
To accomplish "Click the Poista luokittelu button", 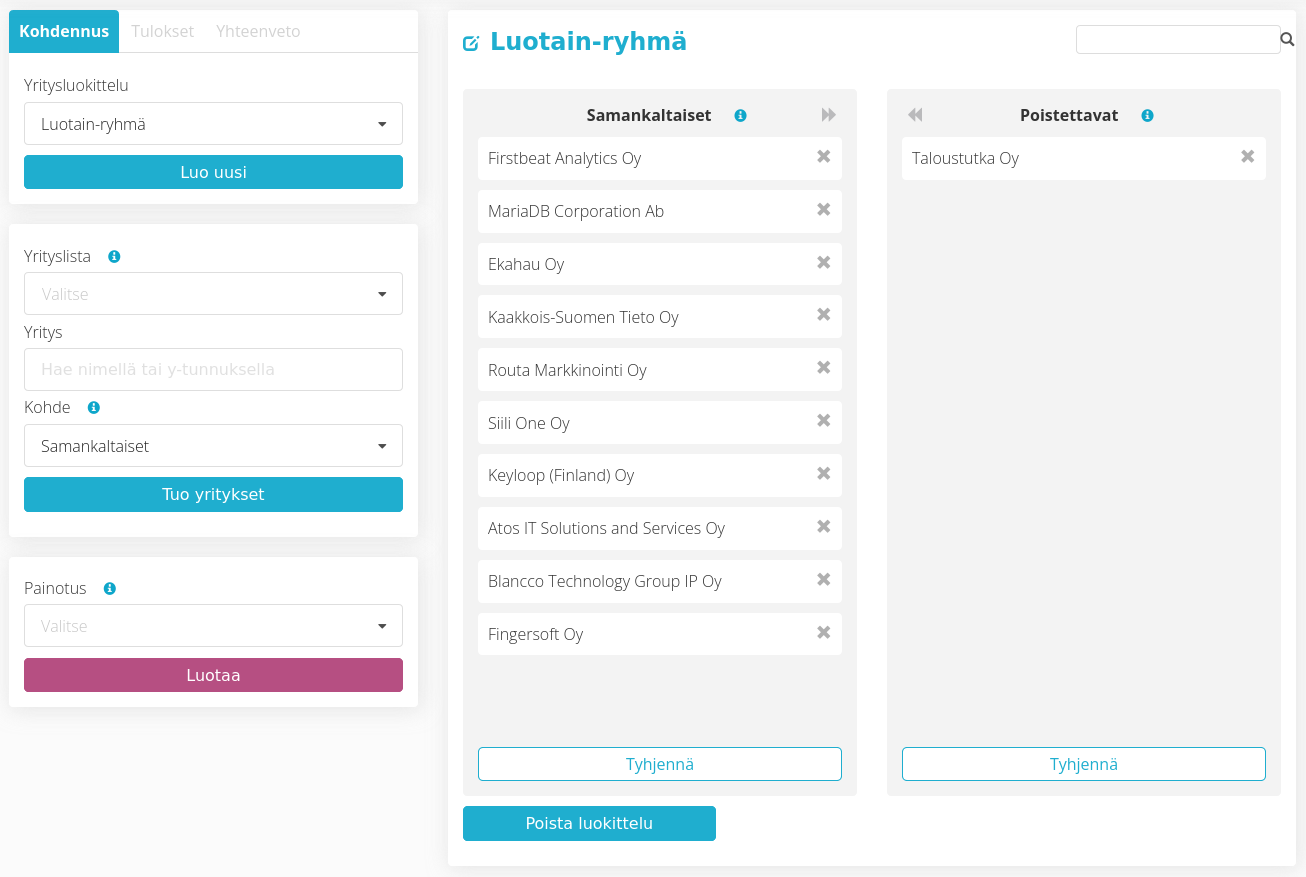I will click(x=589, y=823).
